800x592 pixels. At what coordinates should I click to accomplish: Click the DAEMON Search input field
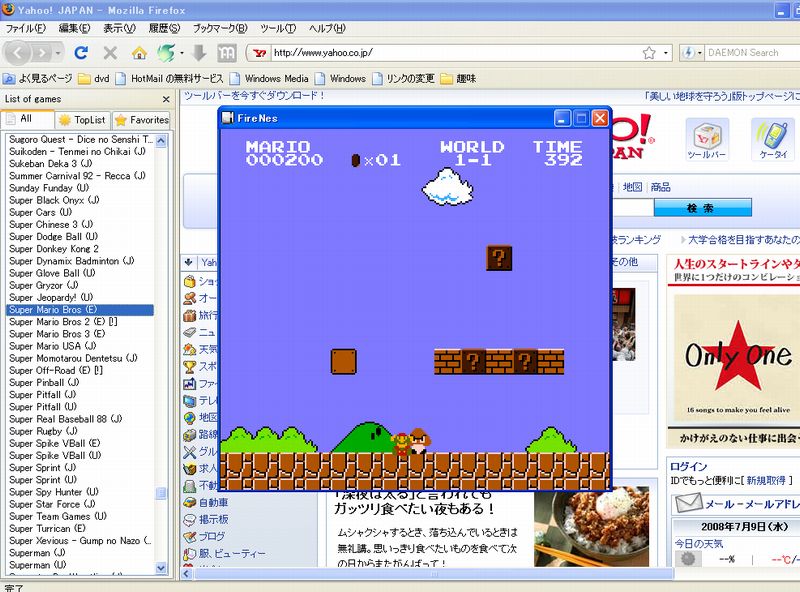point(750,53)
